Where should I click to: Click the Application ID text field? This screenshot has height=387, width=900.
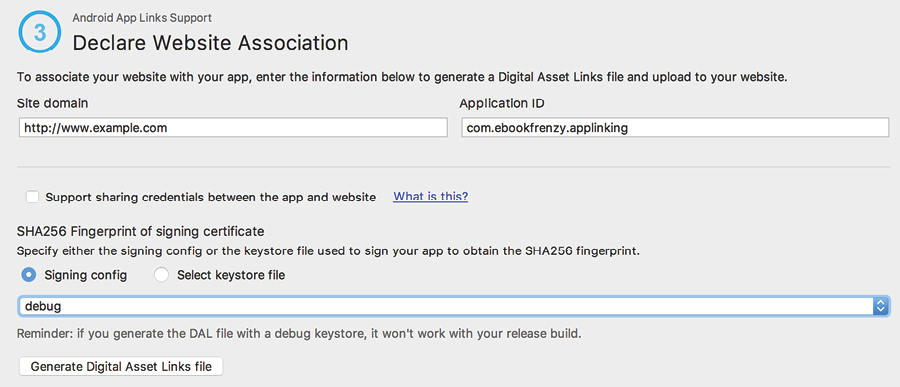(x=675, y=127)
